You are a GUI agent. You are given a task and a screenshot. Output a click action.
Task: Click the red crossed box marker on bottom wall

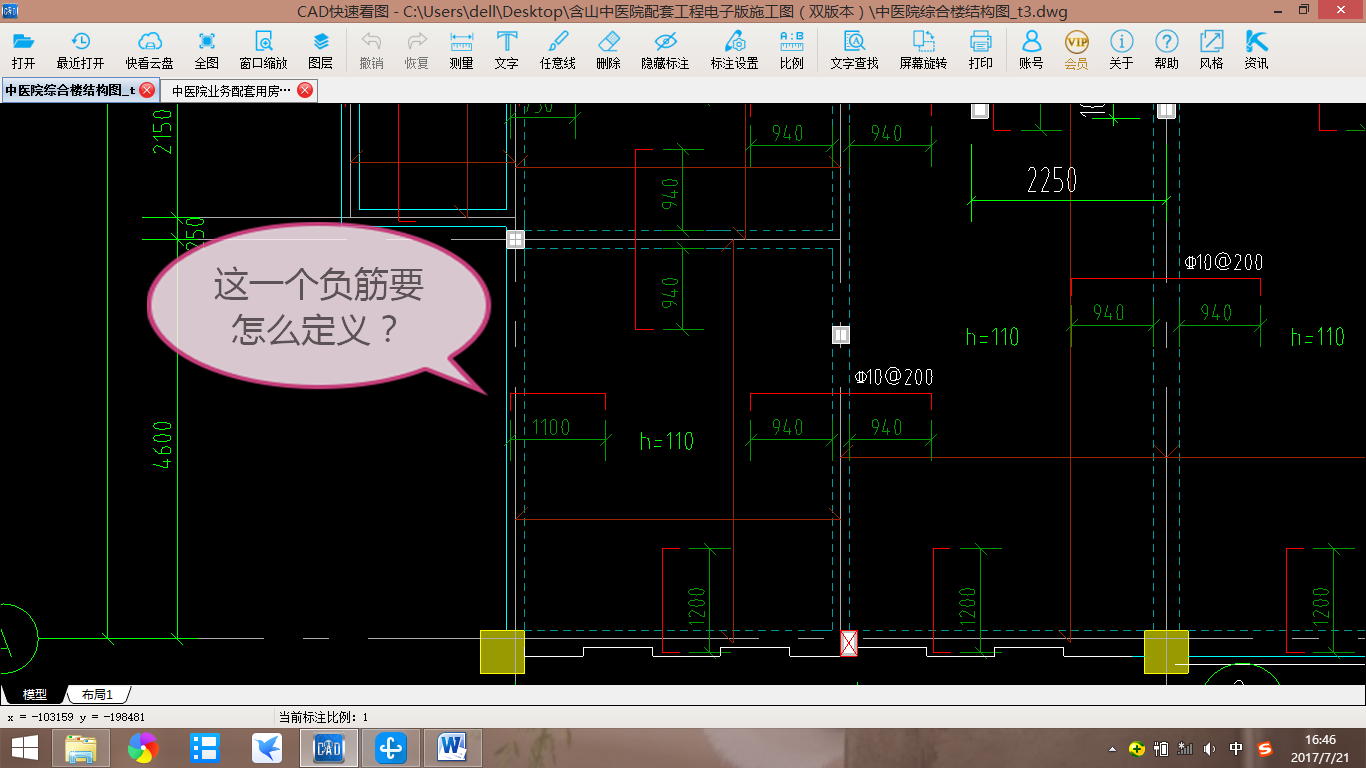(849, 643)
